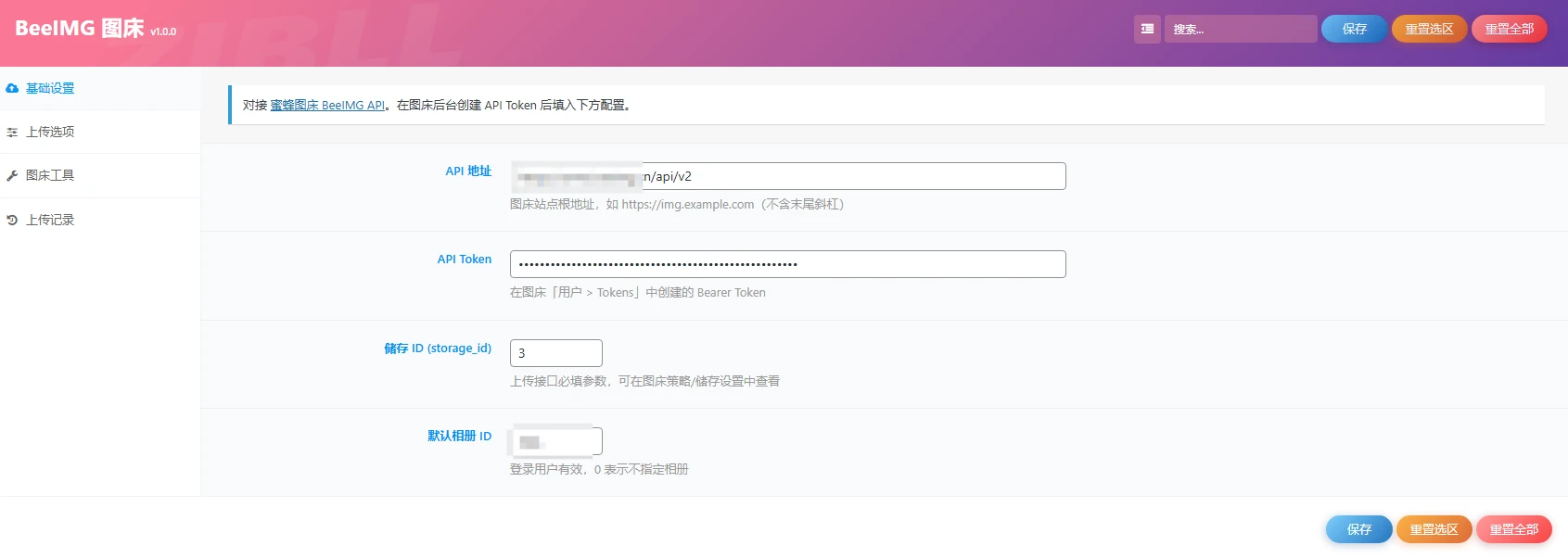Viewport: 1568px width, 558px height.
Task: Click the cloud icon beside 基础设置
Action: [x=12, y=88]
